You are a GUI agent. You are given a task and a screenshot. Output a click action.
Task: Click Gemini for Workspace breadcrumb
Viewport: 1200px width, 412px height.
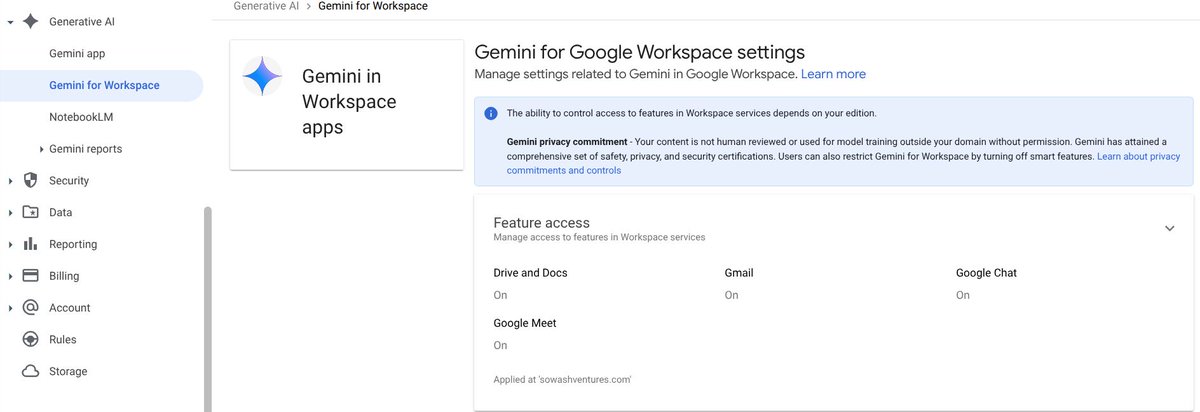click(x=373, y=6)
